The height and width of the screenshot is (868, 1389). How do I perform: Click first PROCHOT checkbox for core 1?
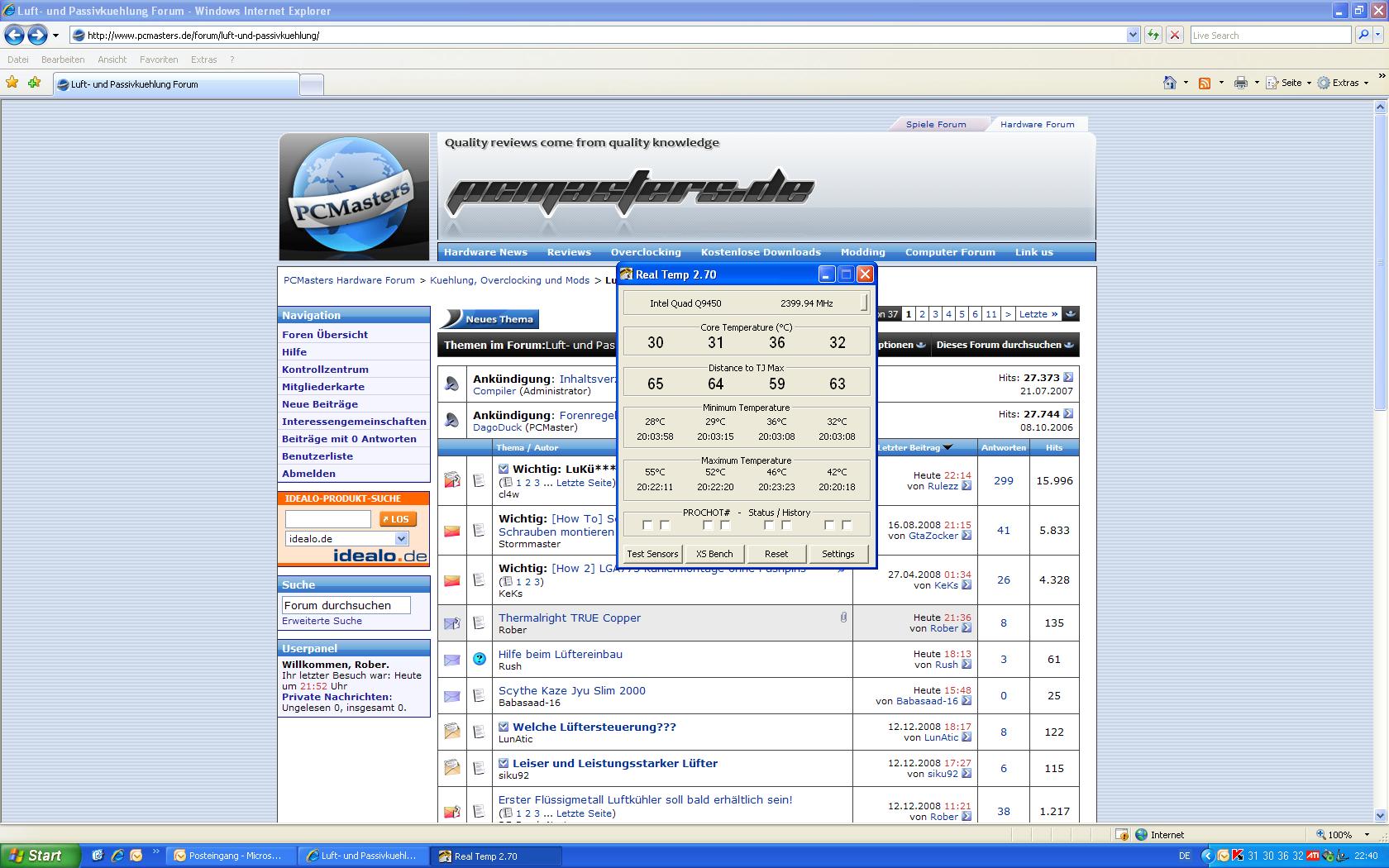[647, 525]
